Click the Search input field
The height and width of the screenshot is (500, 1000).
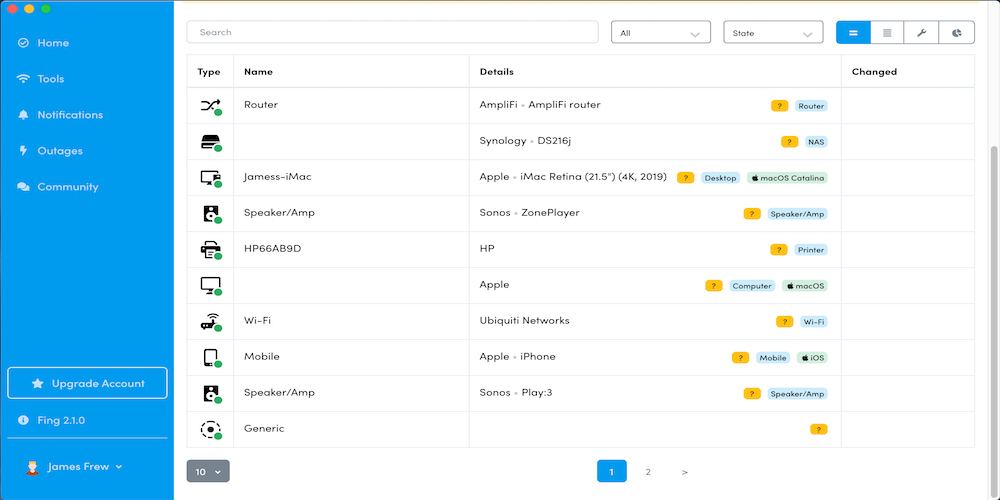click(392, 33)
